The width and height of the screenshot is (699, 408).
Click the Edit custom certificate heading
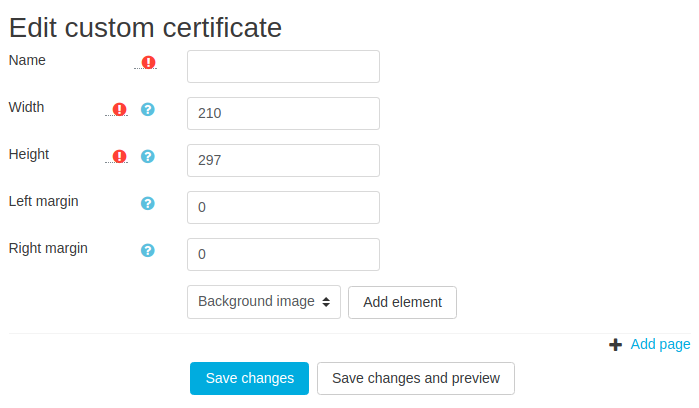click(x=146, y=27)
